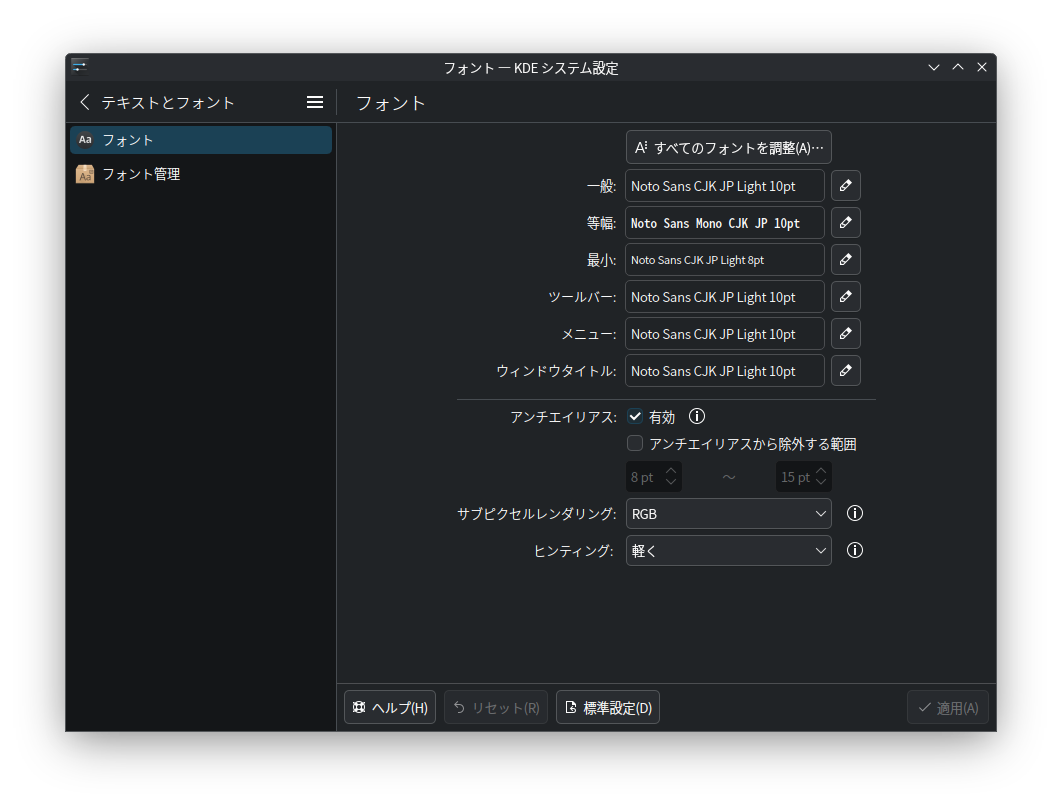Click the 標準設定(D) button
This screenshot has width=1062, height=809.
point(608,707)
